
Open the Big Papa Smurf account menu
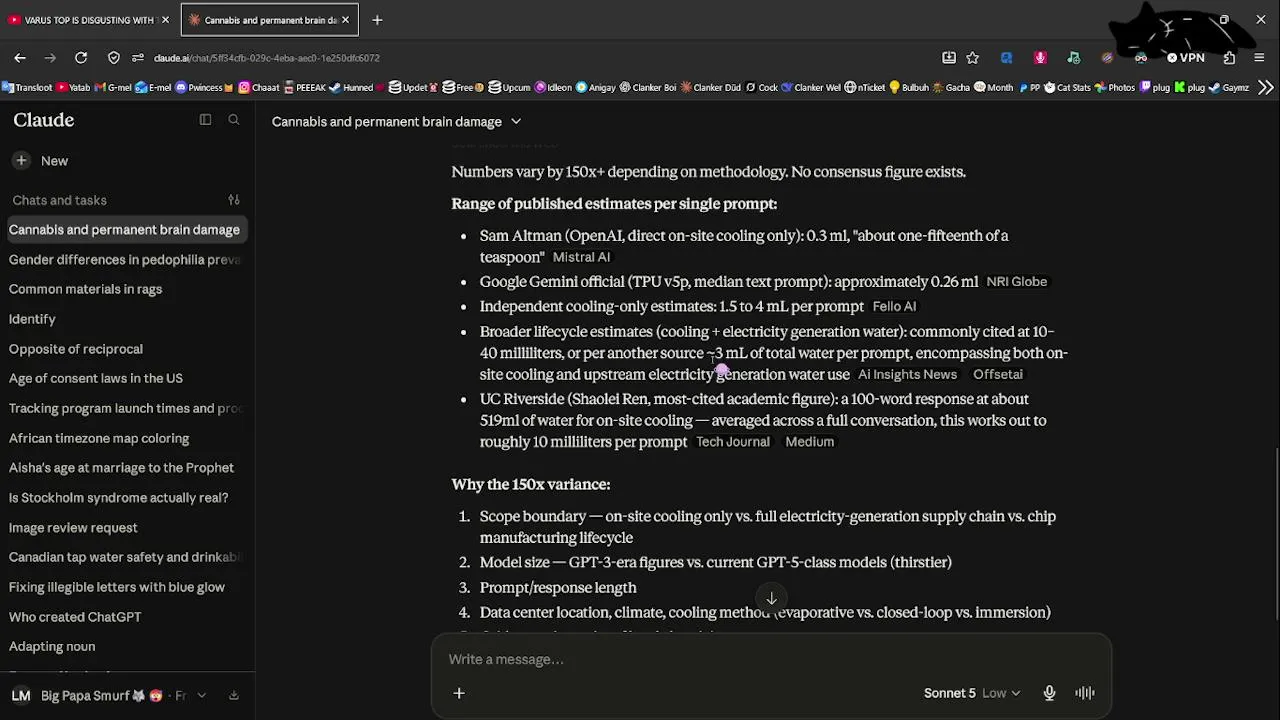109,696
